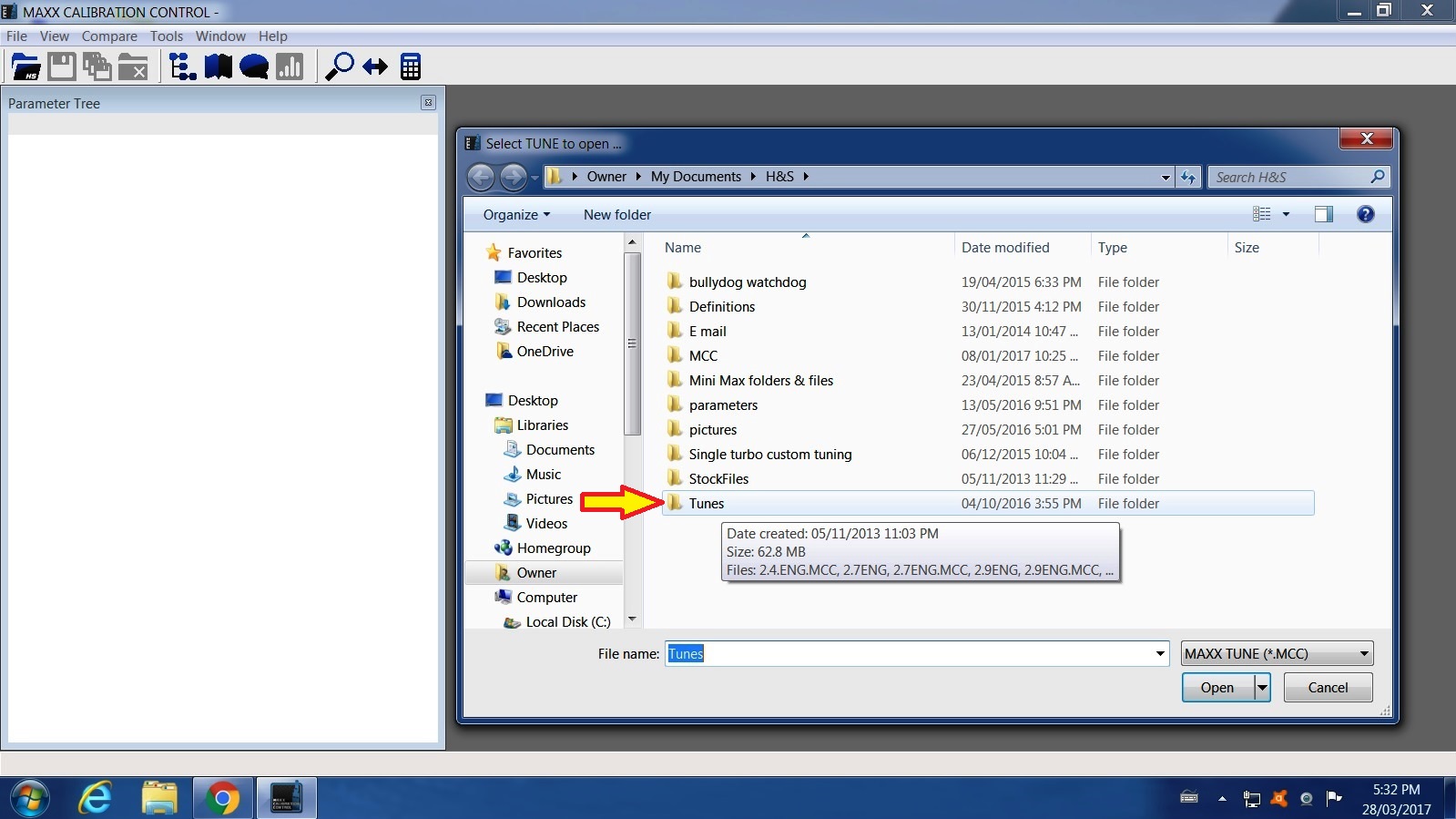Open the Compare menu

click(109, 36)
